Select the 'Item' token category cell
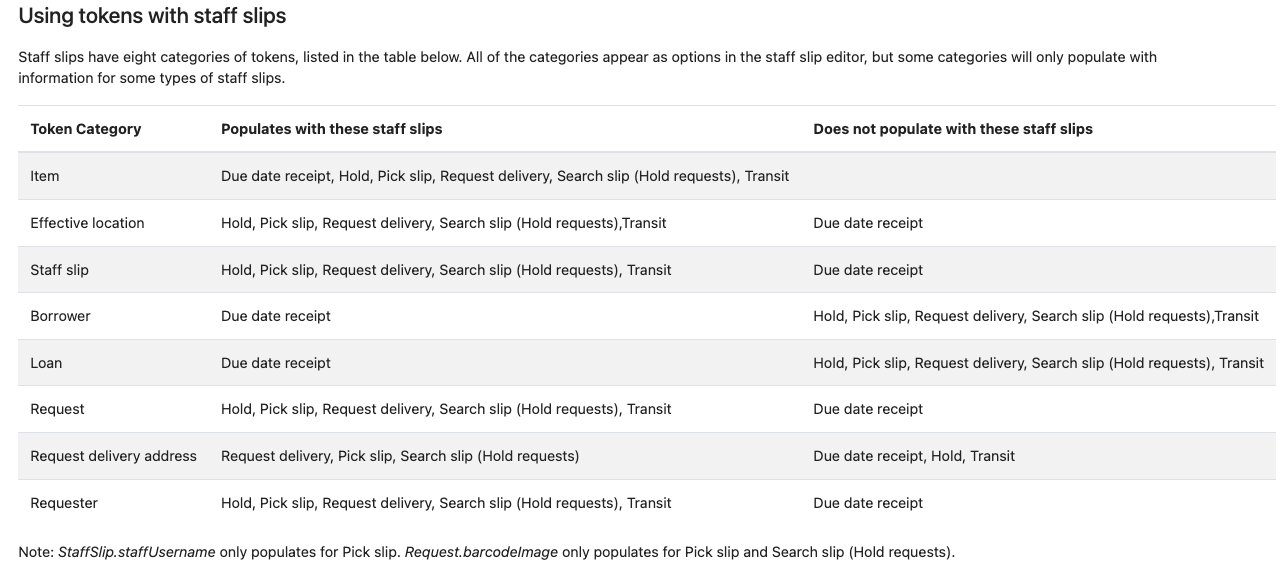 pos(45,176)
